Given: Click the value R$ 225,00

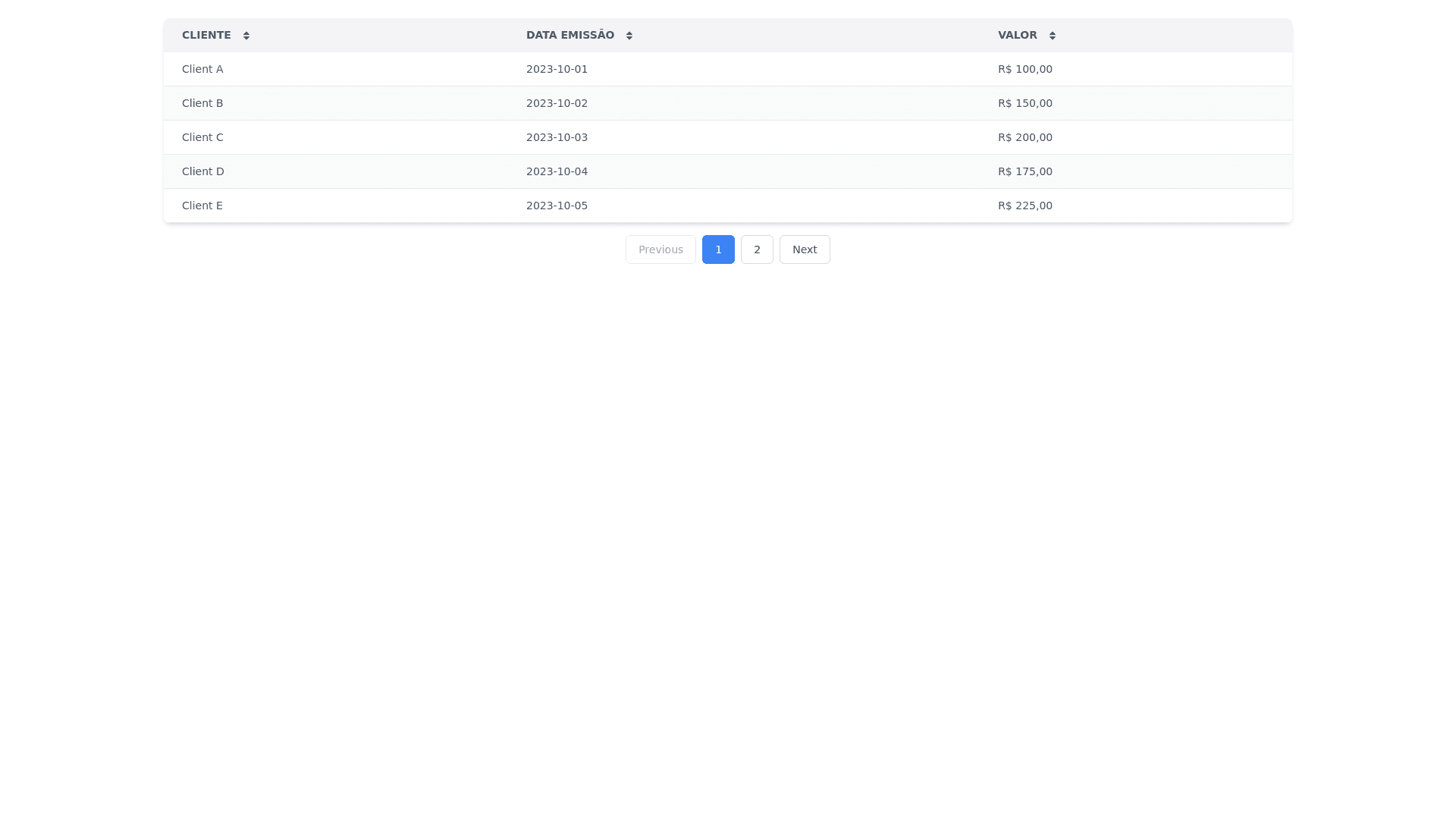Looking at the screenshot, I should click(x=1025, y=206).
